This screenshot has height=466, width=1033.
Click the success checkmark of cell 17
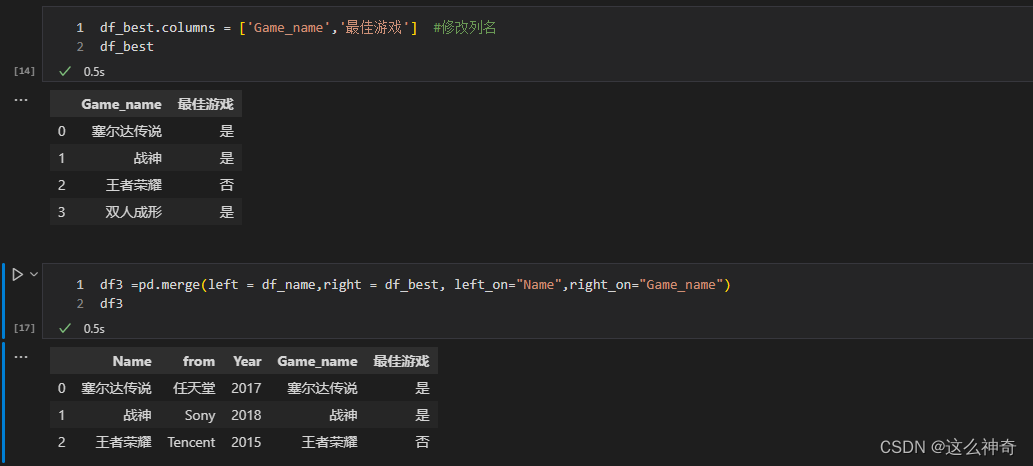66,328
